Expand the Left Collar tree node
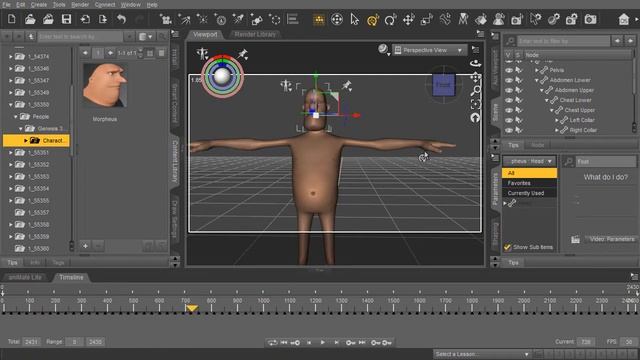Image resolution: width=640 pixels, height=360 pixels. (557, 120)
